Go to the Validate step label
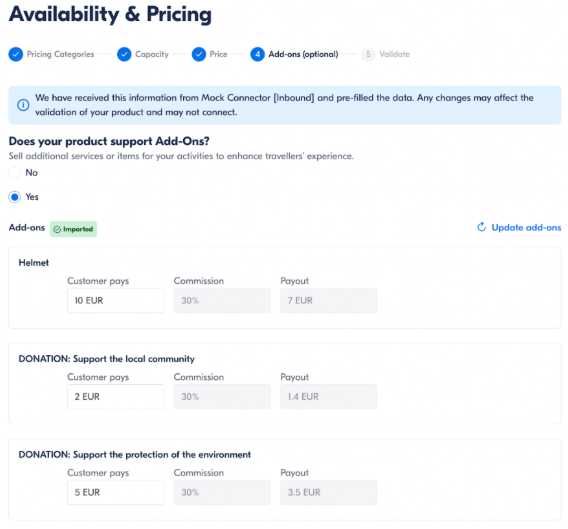The height and width of the screenshot is (529, 568). pyautogui.click(x=394, y=54)
